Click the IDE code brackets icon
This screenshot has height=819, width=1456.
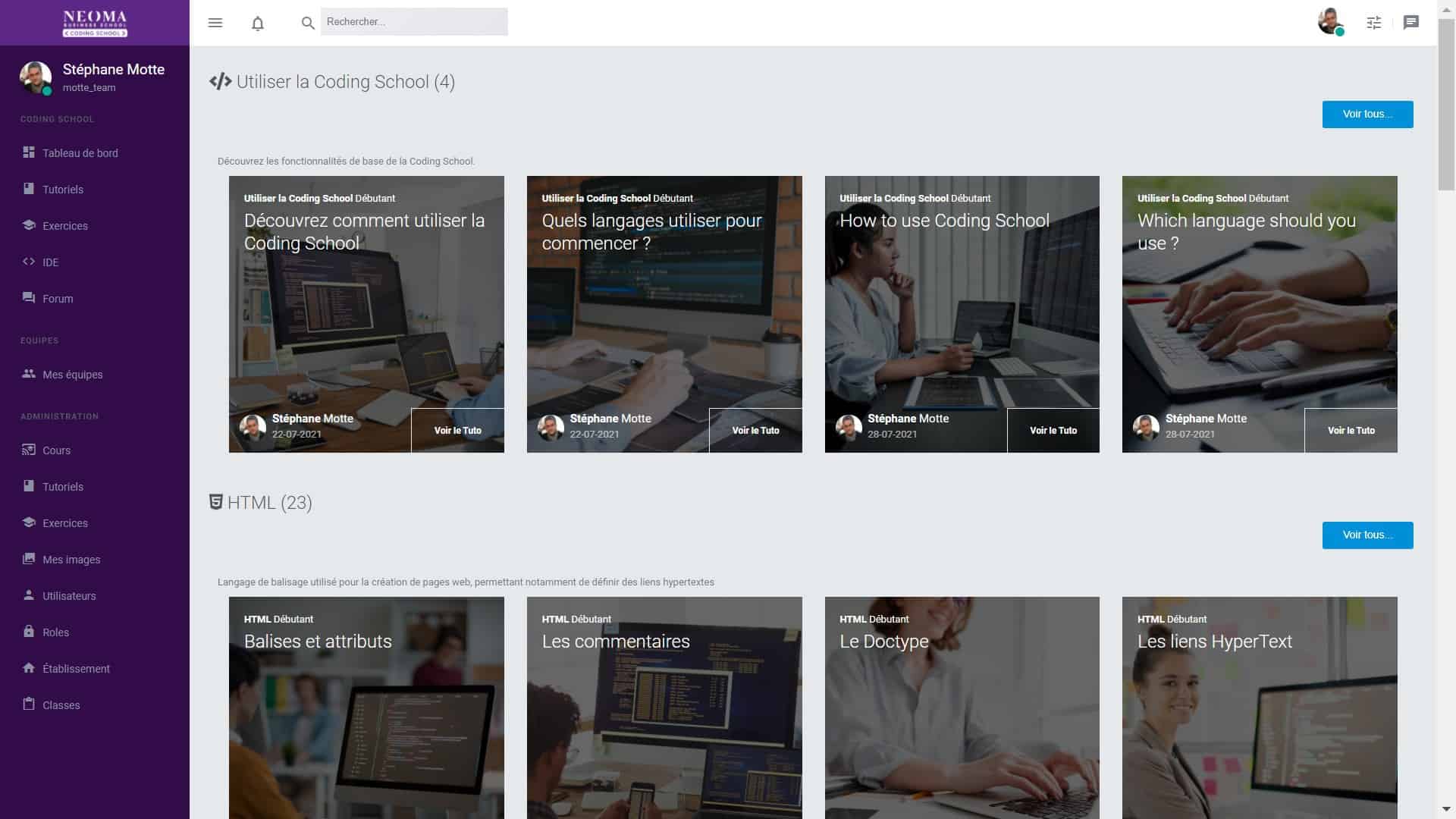tap(29, 262)
